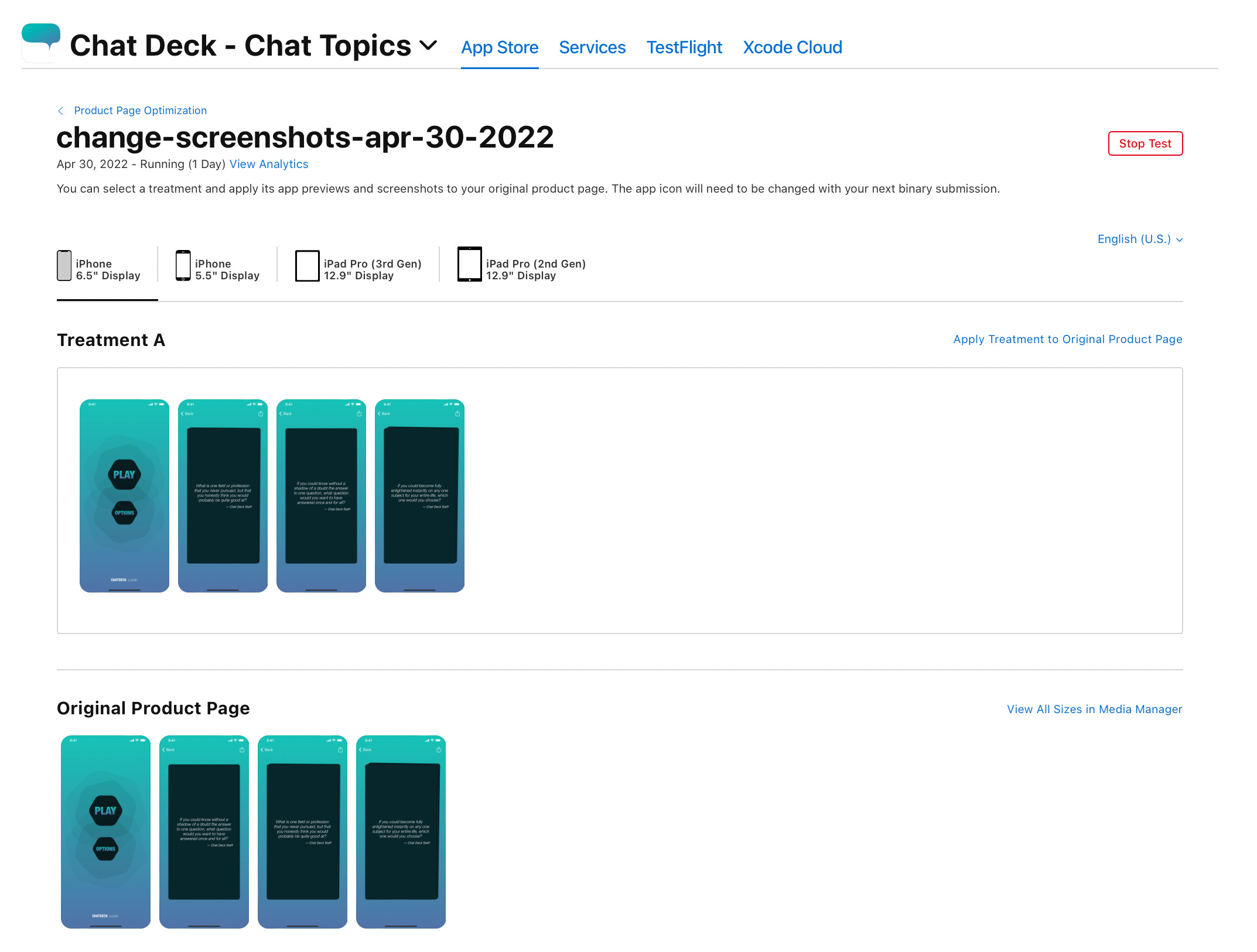The height and width of the screenshot is (952, 1257).
Task: Click the Chat Deck app logo icon
Action: [x=40, y=43]
